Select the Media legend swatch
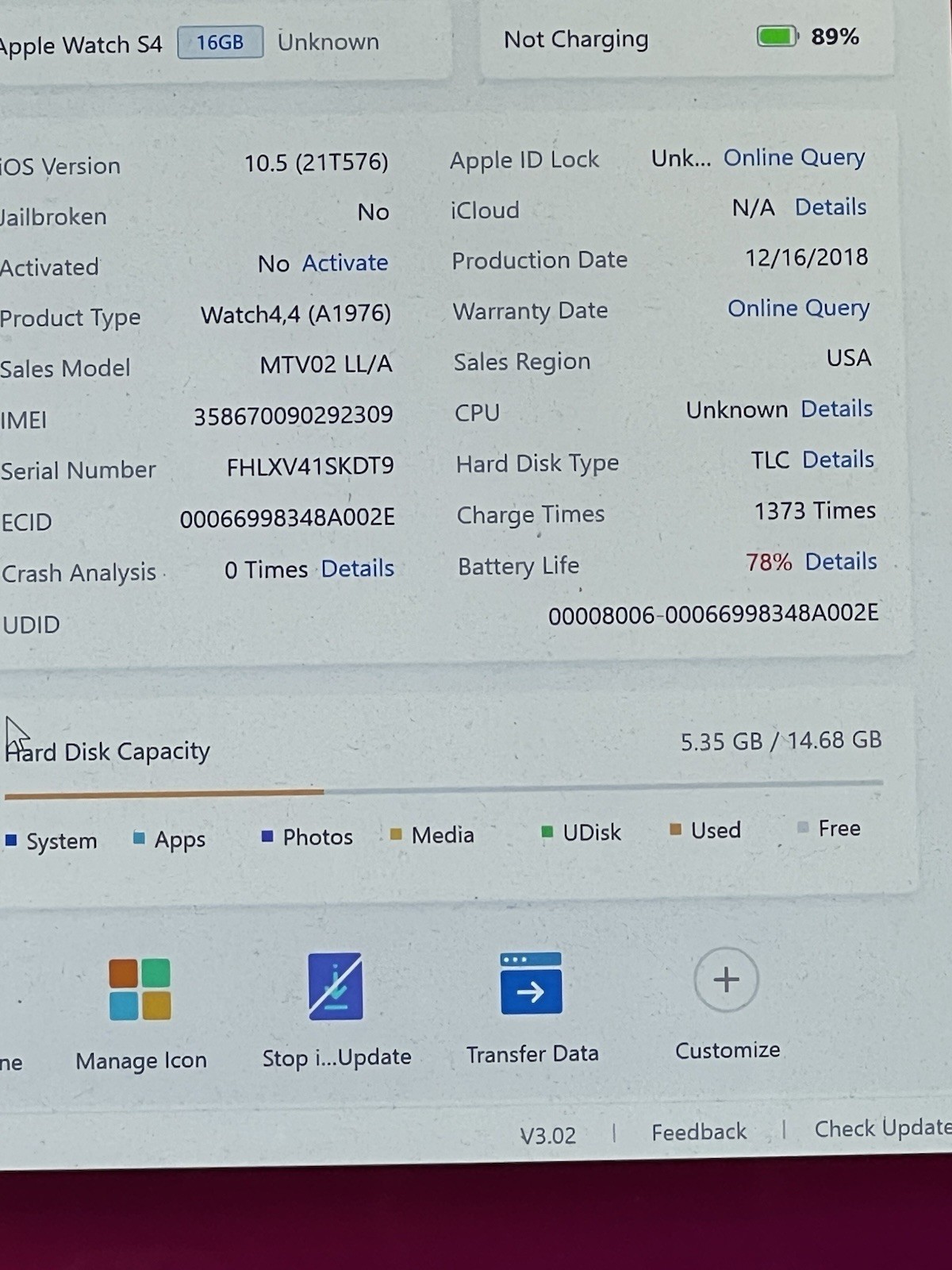Image resolution: width=952 pixels, height=1270 pixels. (396, 834)
